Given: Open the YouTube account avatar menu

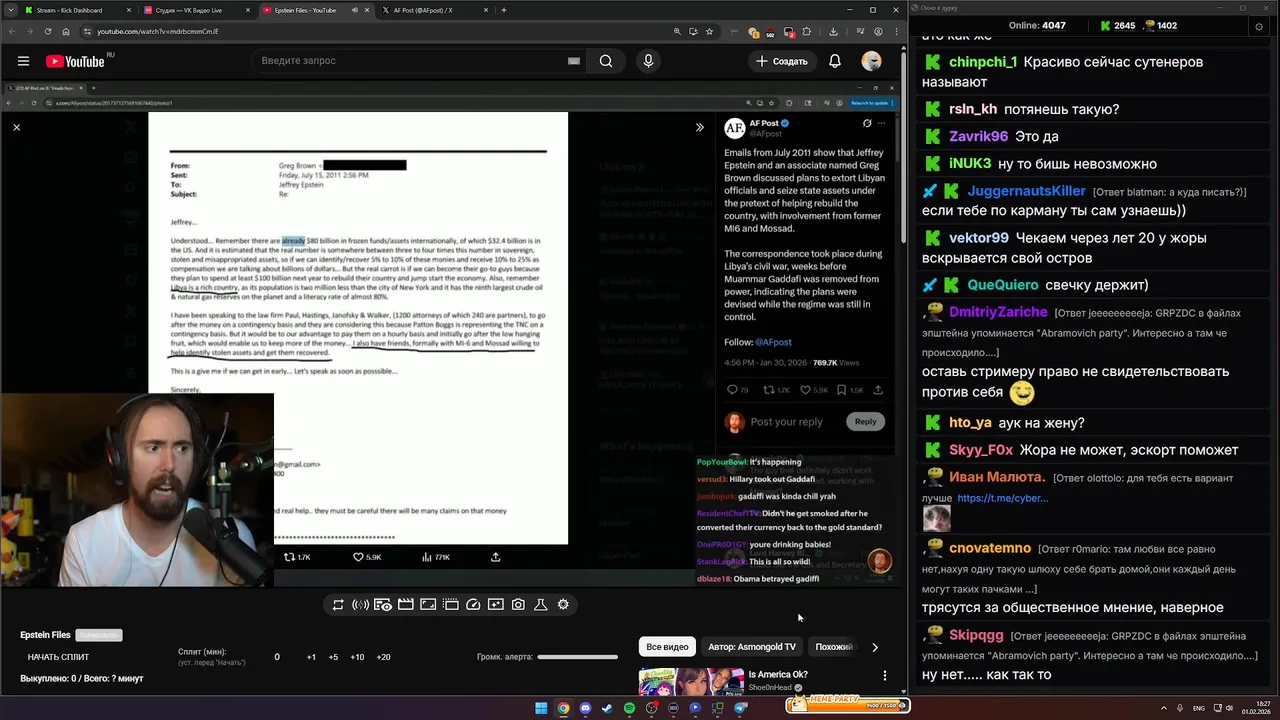Looking at the screenshot, I should tap(872, 61).
